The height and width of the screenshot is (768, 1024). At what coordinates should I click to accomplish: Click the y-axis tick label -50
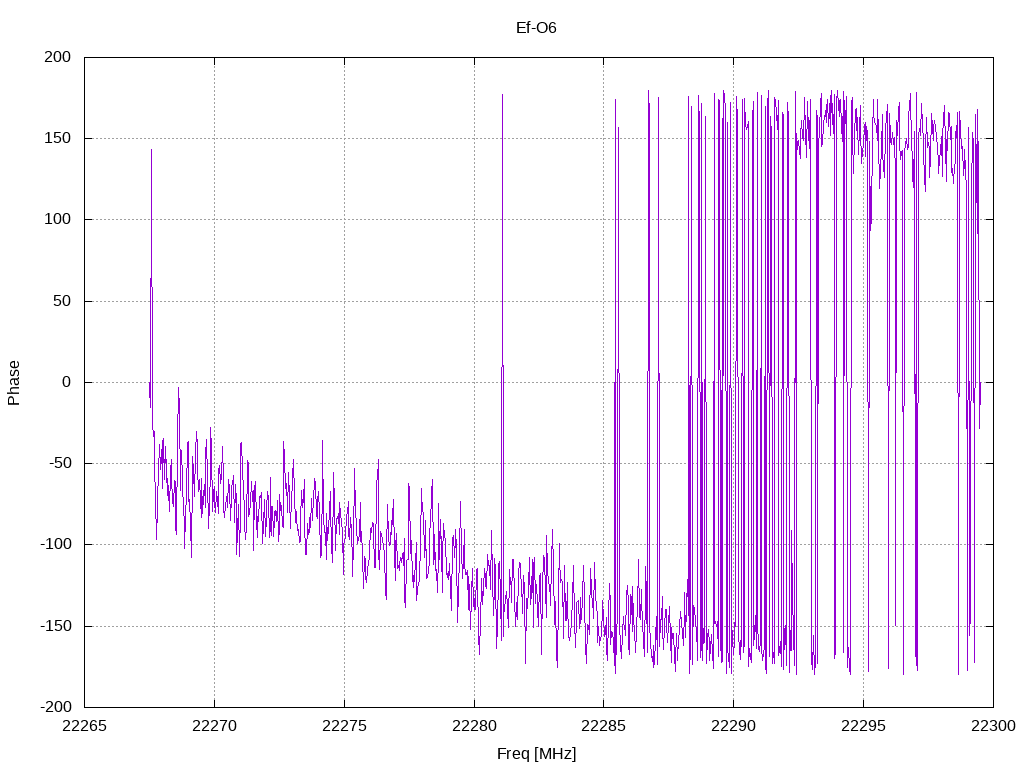tap(59, 463)
